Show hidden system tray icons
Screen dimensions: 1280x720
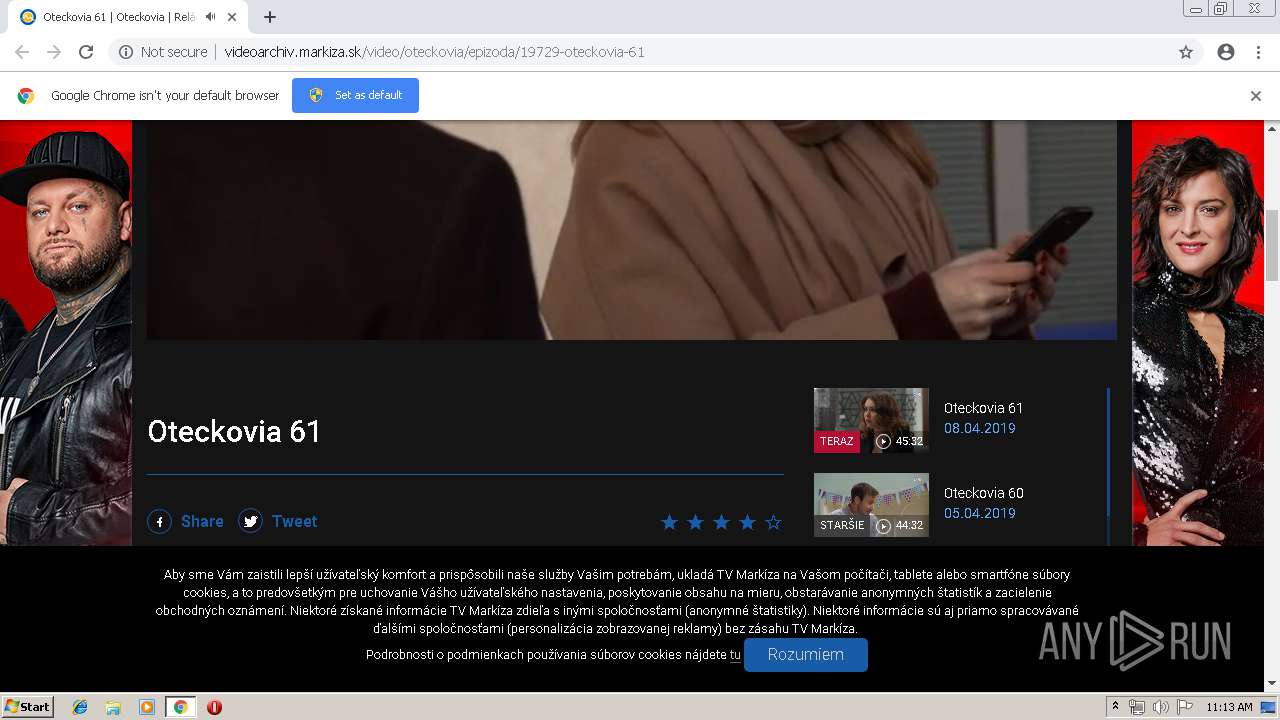(x=1115, y=707)
